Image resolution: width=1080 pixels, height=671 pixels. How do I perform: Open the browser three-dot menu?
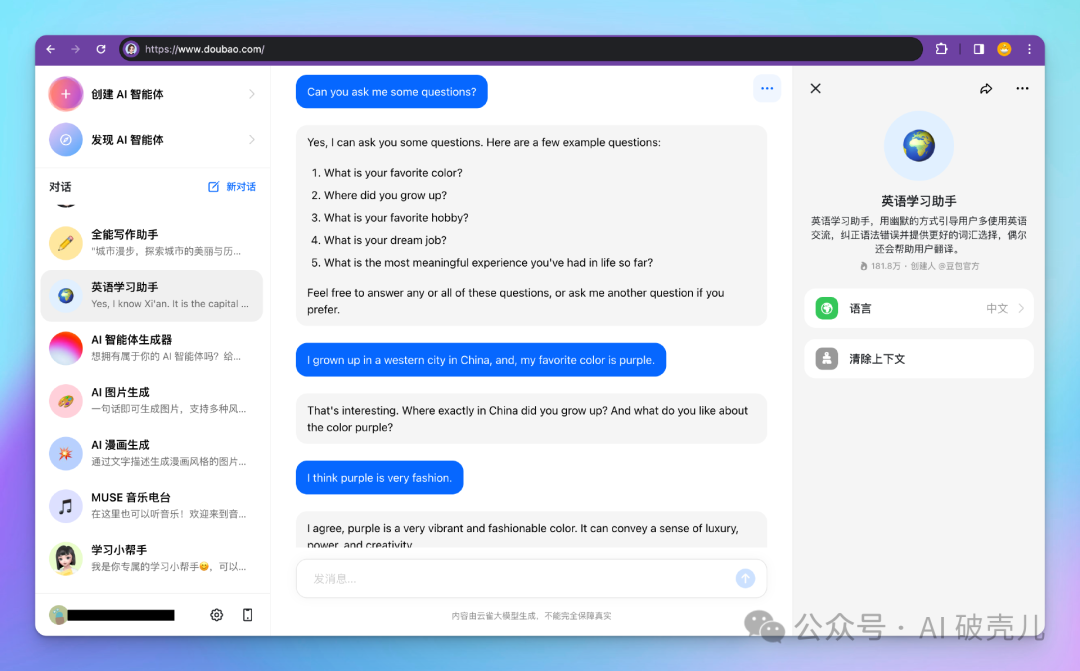pos(1030,49)
